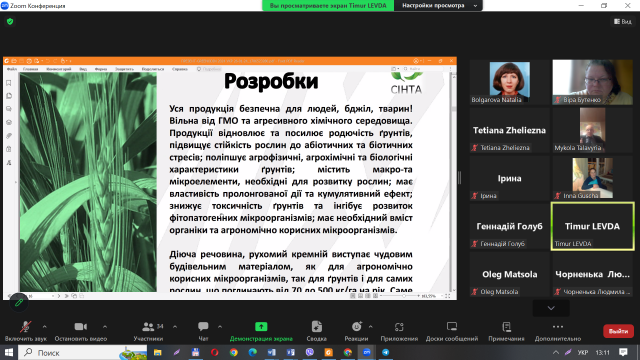Select Віра Бутенко video tile
This screenshot has height=360, width=640.
click(x=592, y=82)
